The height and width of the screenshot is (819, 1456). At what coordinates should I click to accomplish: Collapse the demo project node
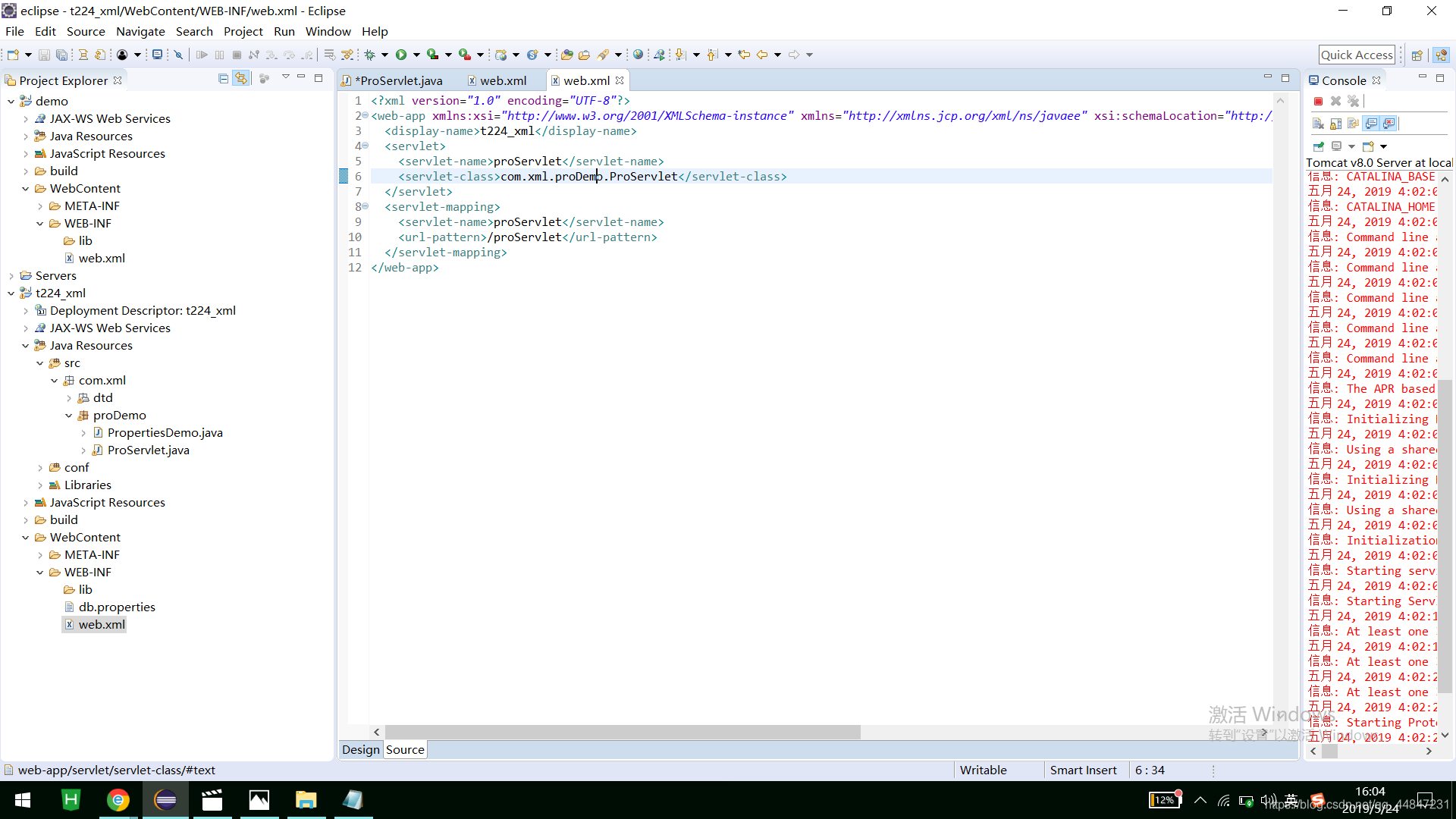pos(11,101)
